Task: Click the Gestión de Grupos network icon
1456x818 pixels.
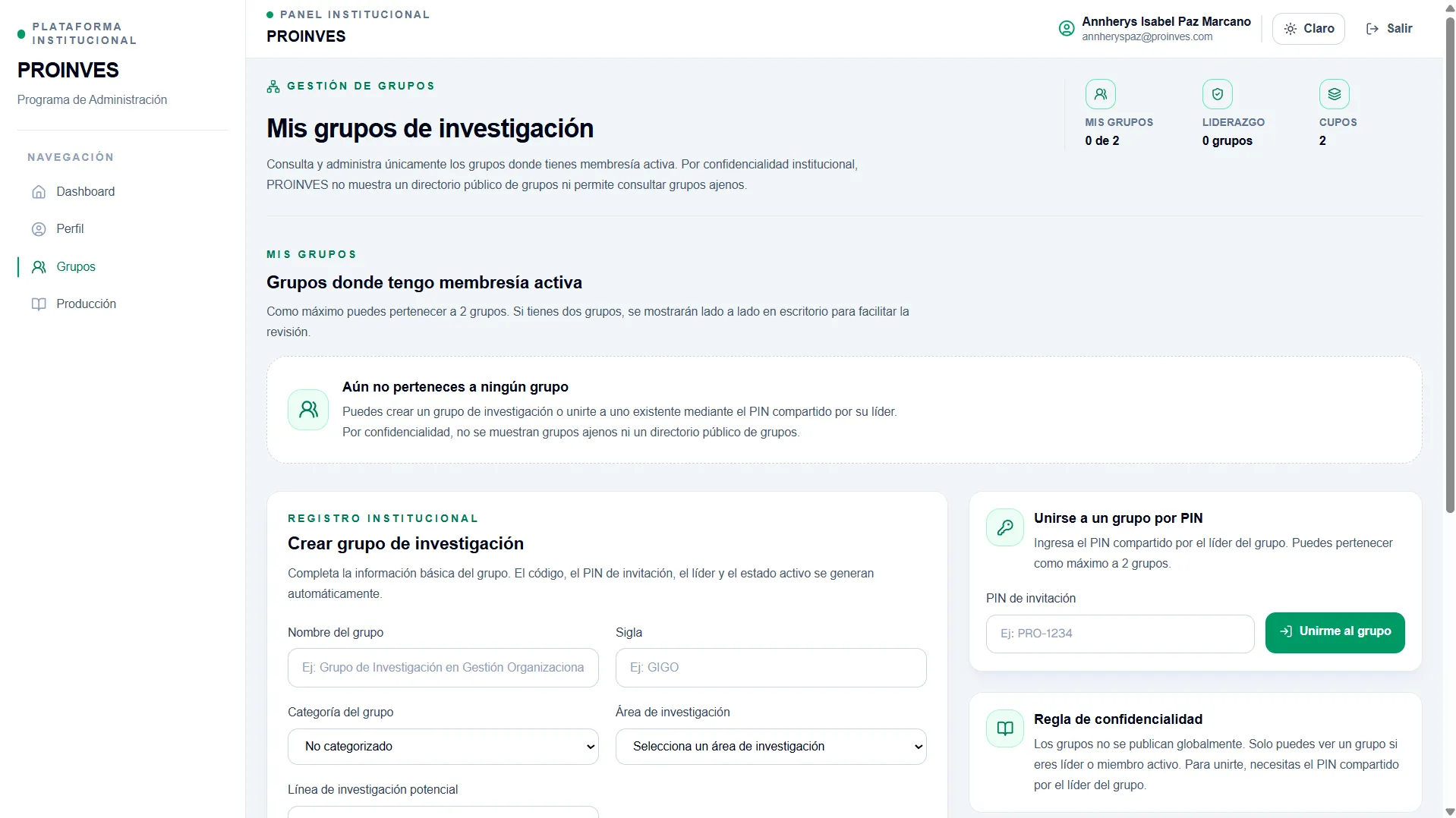Action: click(273, 87)
